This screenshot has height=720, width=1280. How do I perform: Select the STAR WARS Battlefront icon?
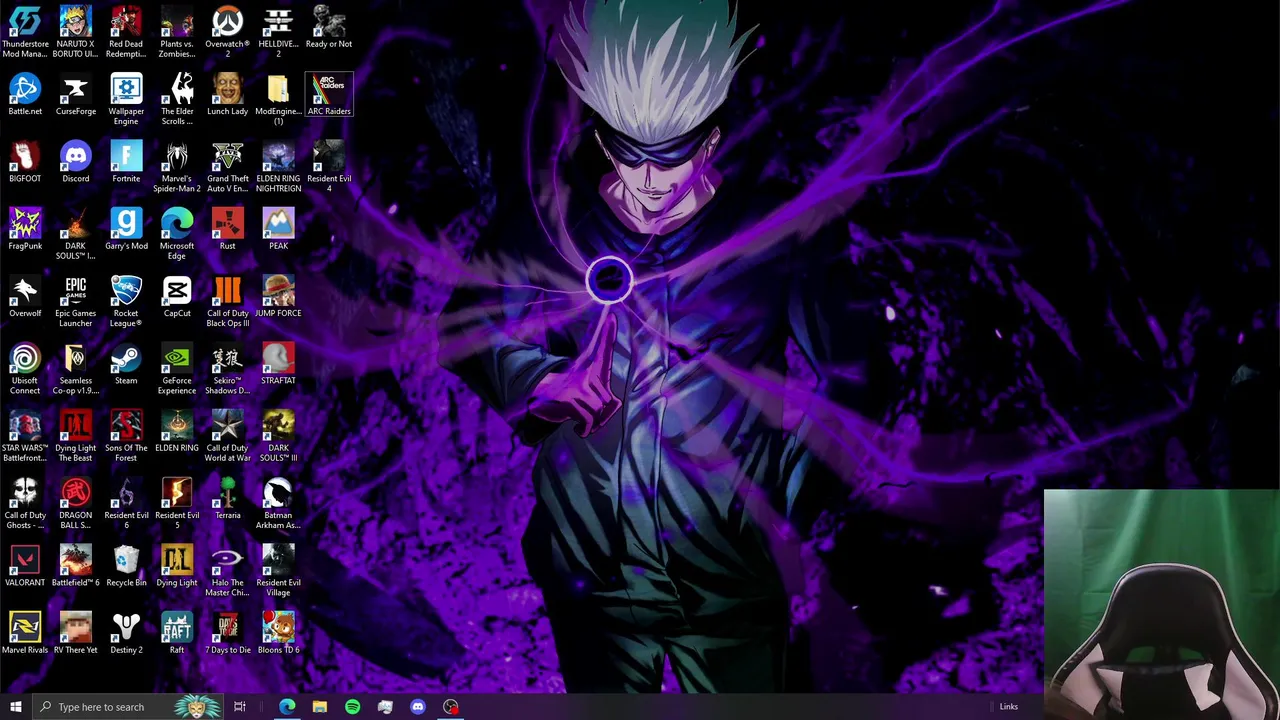(25, 435)
